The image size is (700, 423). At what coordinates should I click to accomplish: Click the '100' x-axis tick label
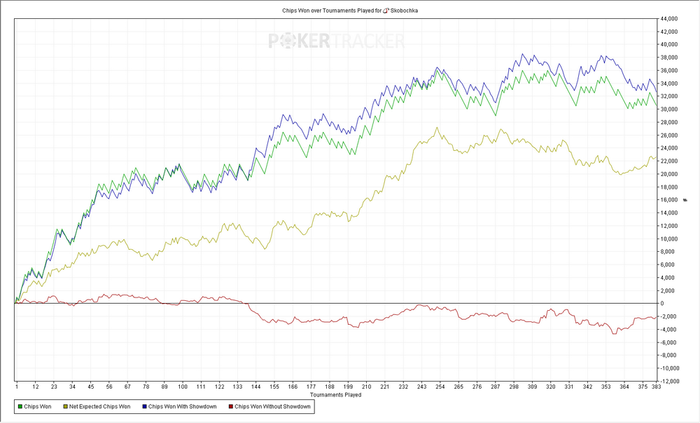coord(183,387)
